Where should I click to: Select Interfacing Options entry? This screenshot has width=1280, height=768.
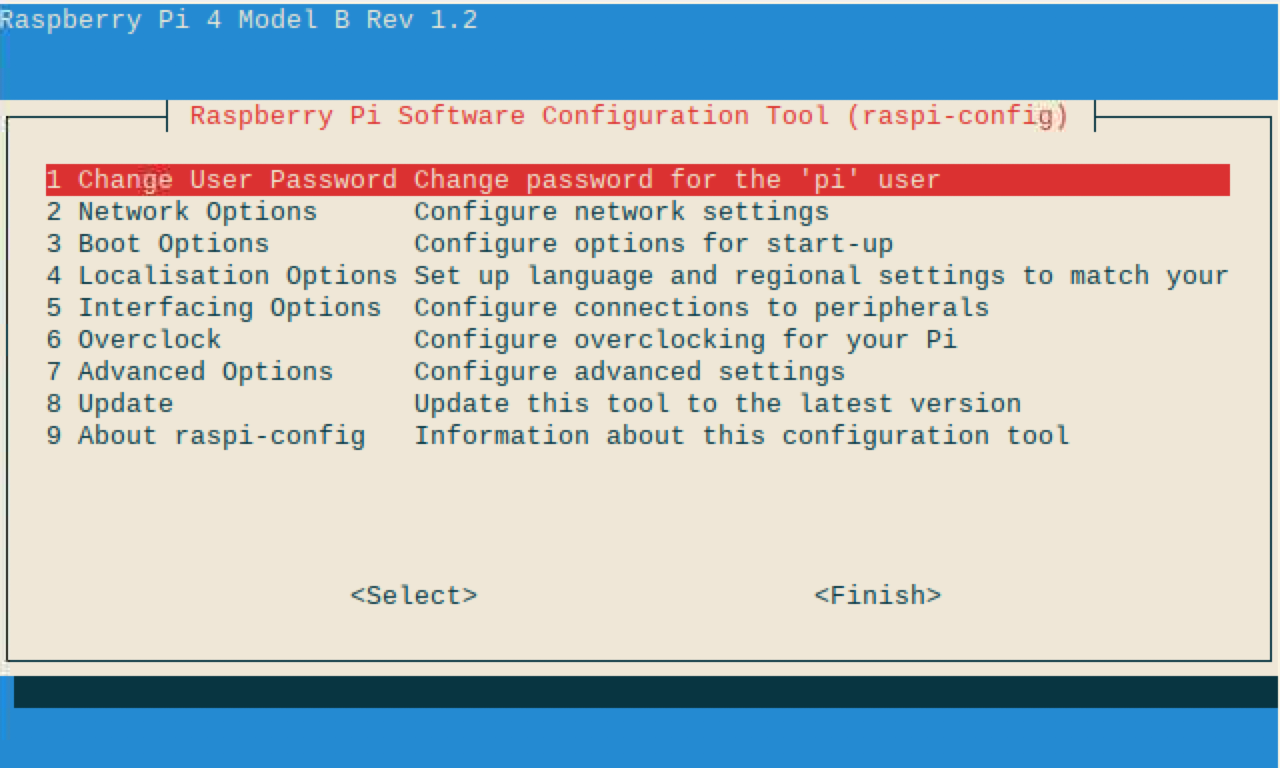click(x=638, y=308)
